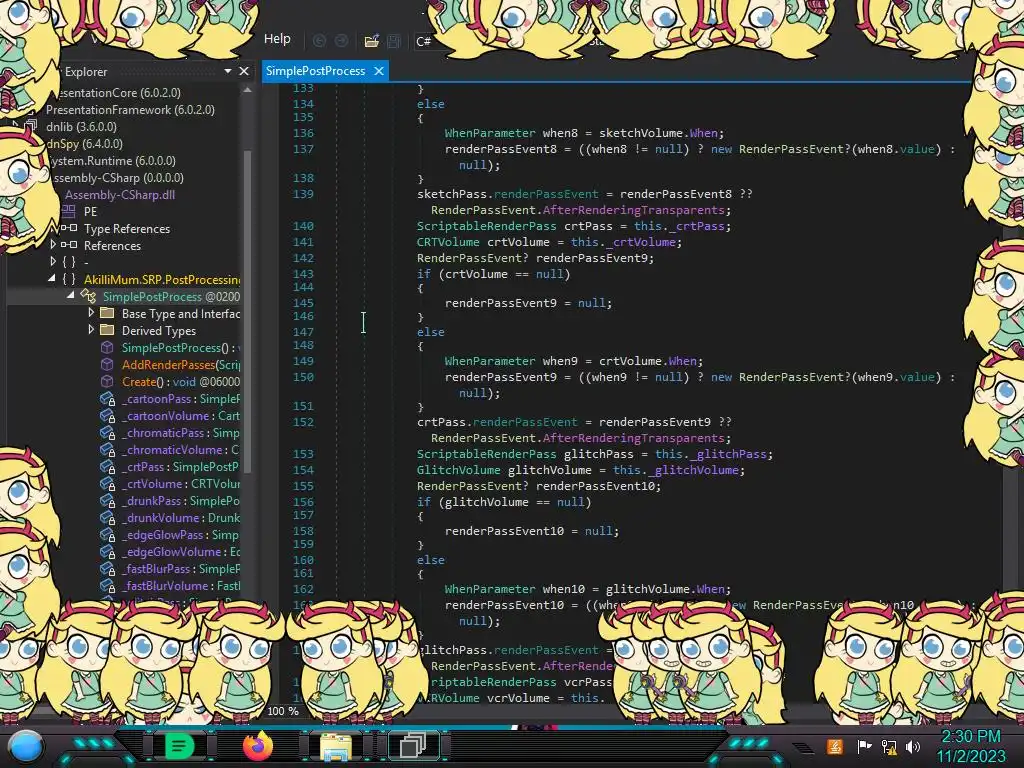Close the SimplePostProcess tab
This screenshot has height=768, width=1024.
point(379,71)
